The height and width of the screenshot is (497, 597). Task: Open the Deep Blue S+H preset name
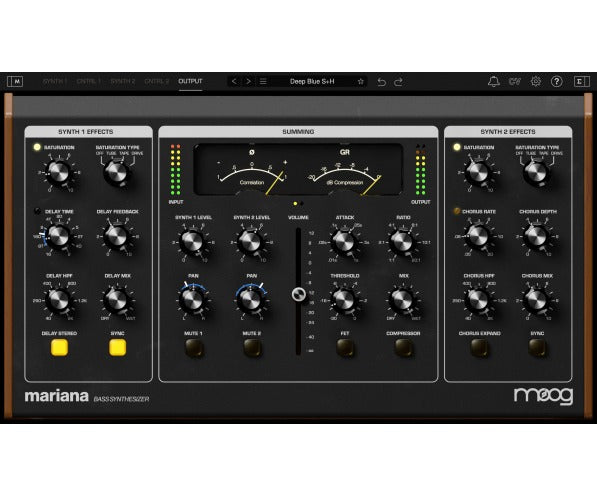[312, 82]
